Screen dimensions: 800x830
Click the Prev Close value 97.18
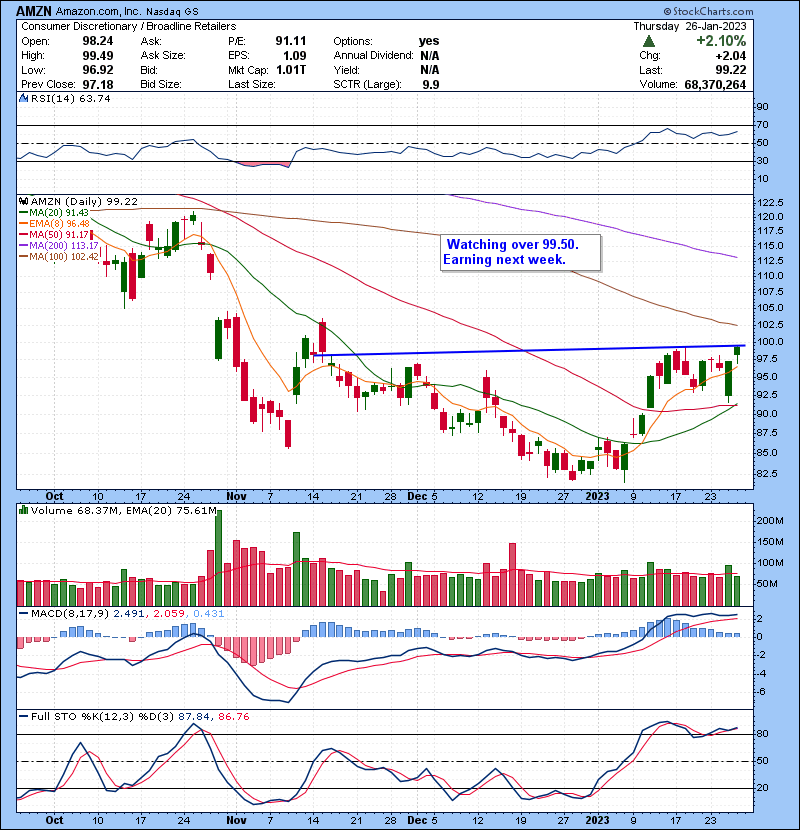(x=97, y=84)
